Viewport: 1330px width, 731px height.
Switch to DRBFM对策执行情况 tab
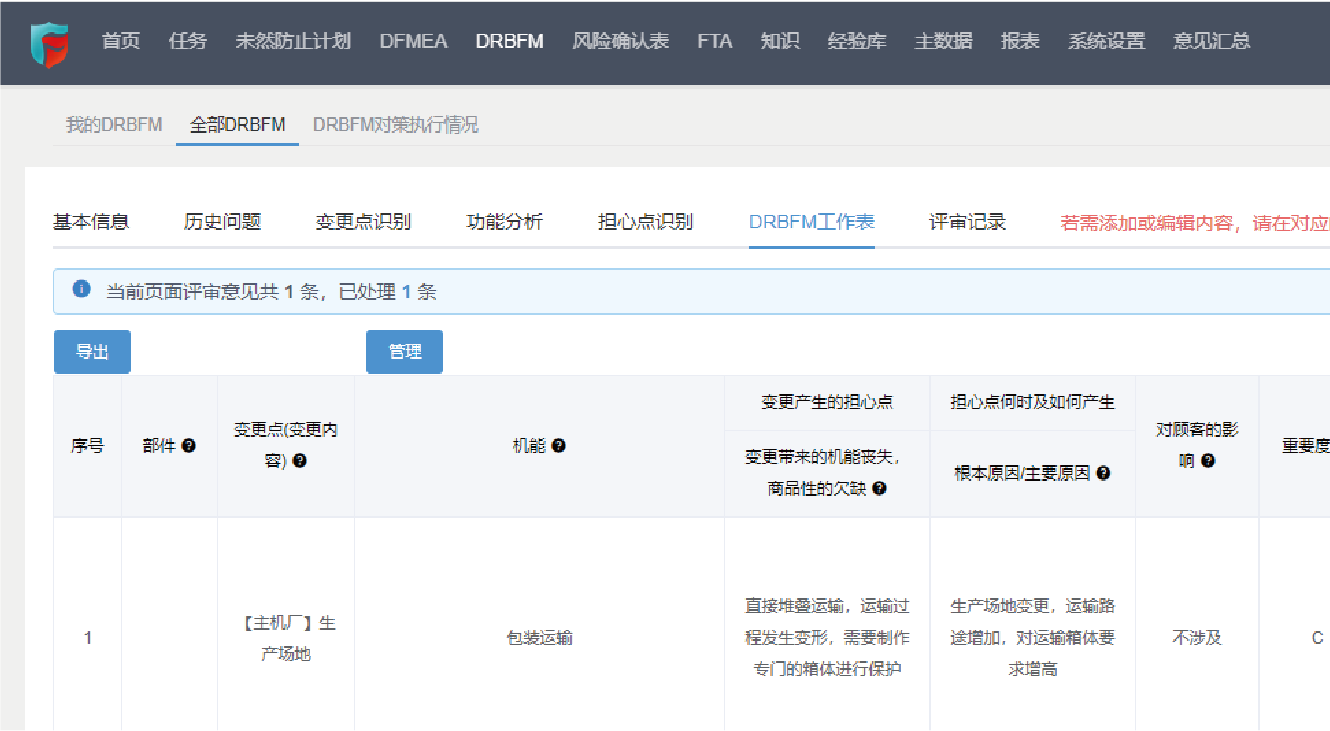395,125
